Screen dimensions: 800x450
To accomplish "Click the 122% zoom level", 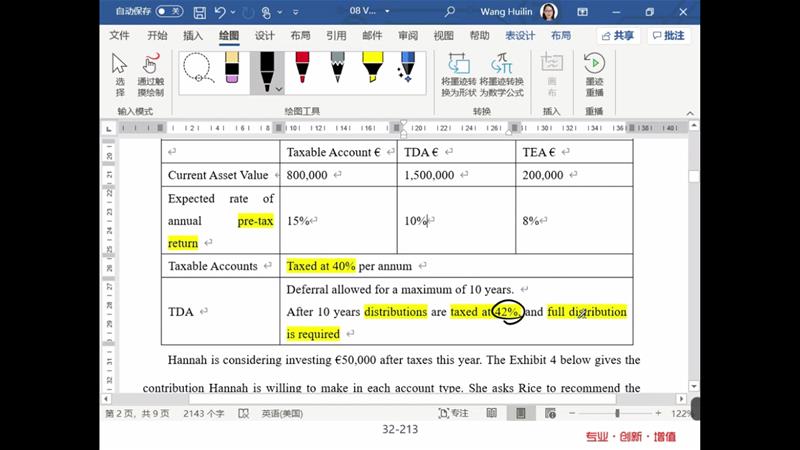I will (x=681, y=413).
